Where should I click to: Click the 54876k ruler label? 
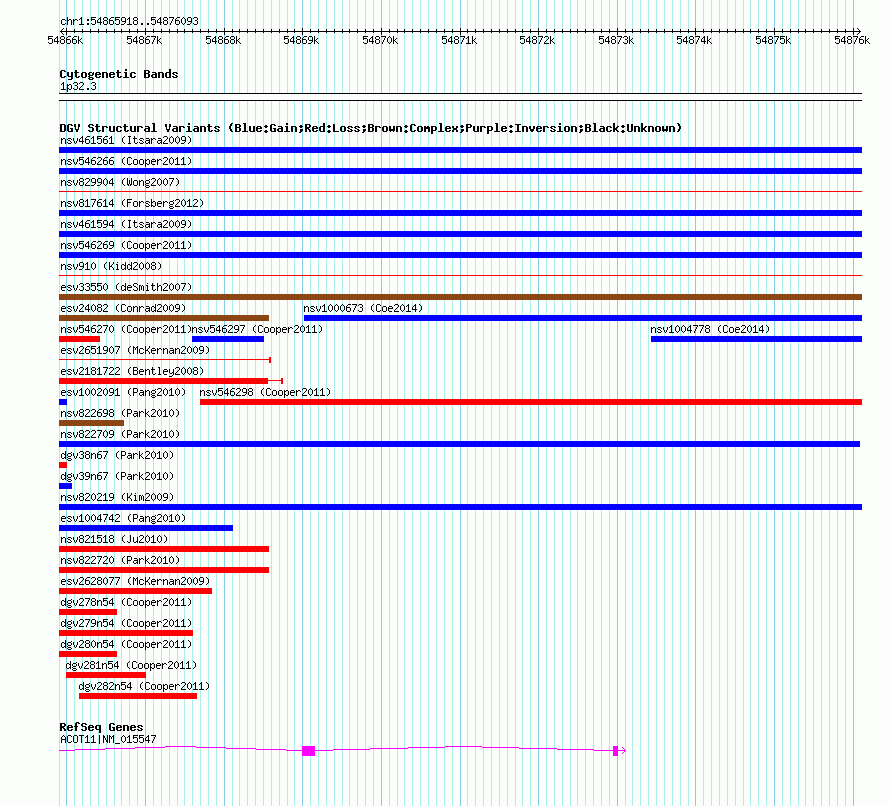852,40
